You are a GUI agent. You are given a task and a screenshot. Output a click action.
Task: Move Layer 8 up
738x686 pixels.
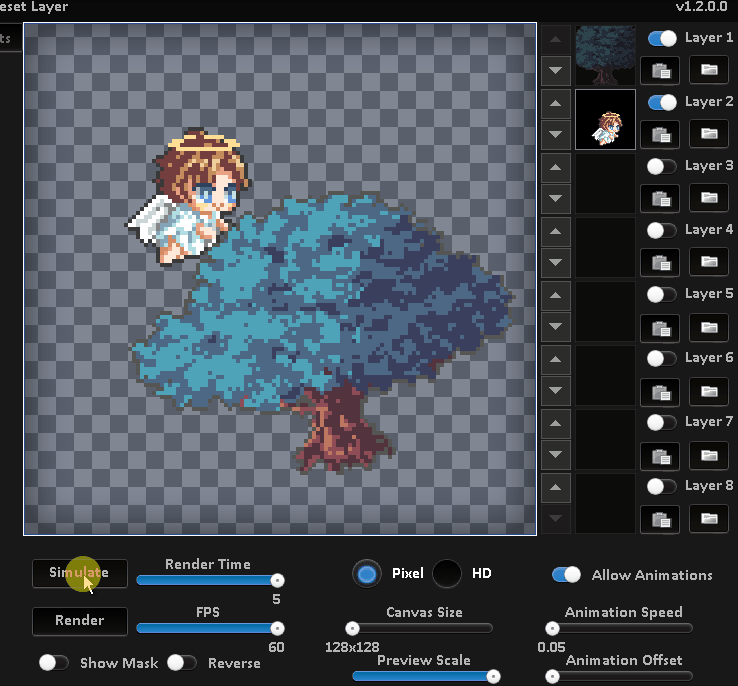[x=556, y=487]
